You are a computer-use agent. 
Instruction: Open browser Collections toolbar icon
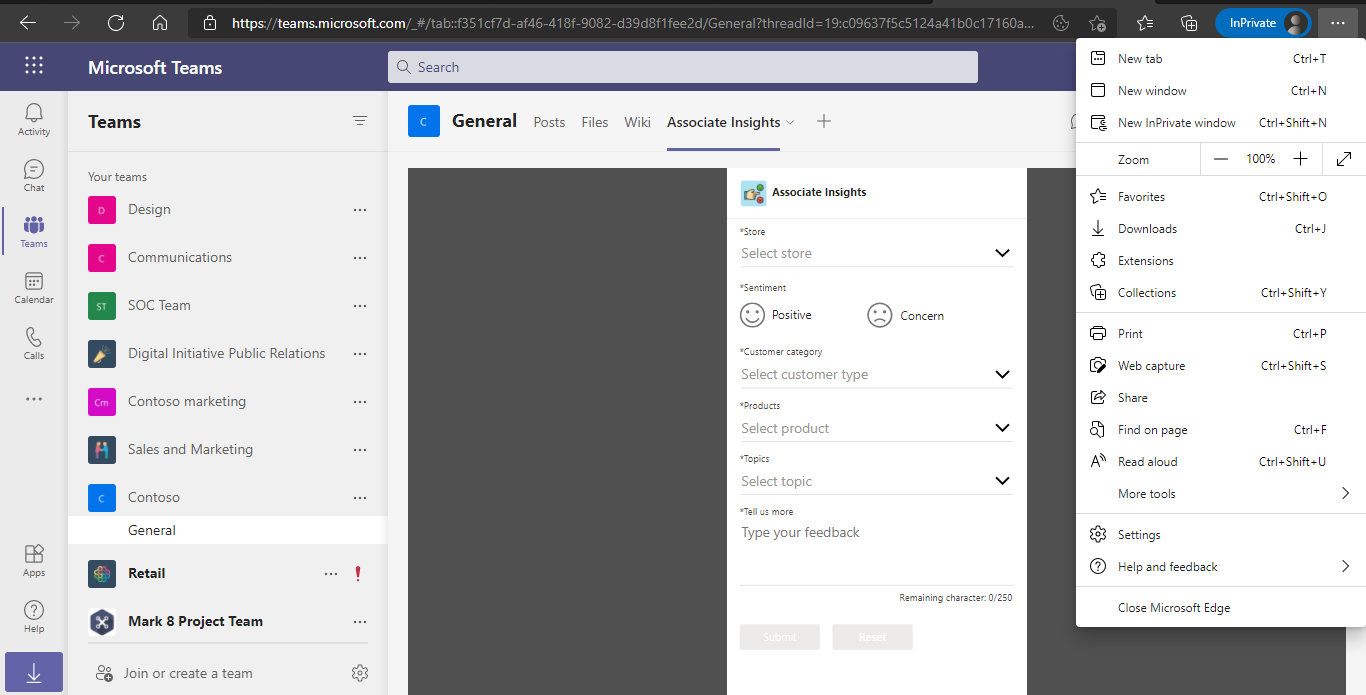click(1189, 22)
